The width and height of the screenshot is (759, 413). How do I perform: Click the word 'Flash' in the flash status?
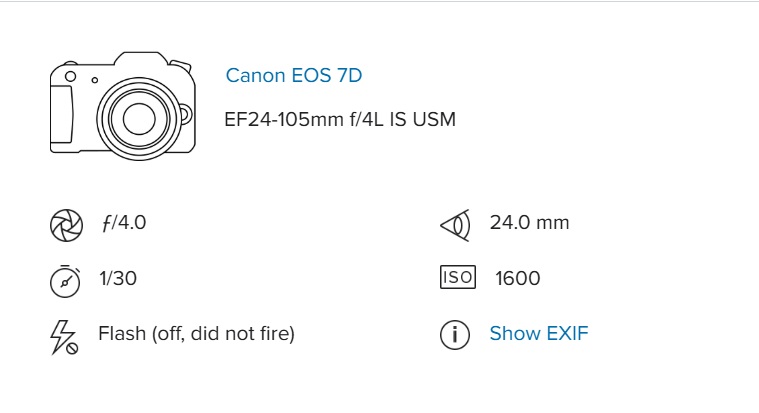(120, 334)
